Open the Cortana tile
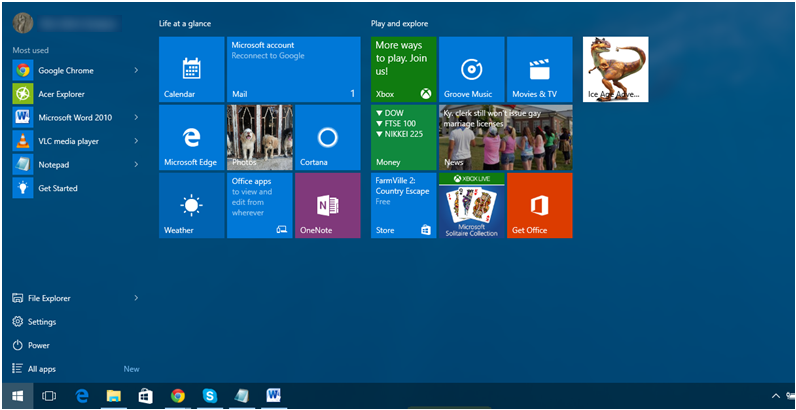This screenshot has height=410, width=796. 327,137
